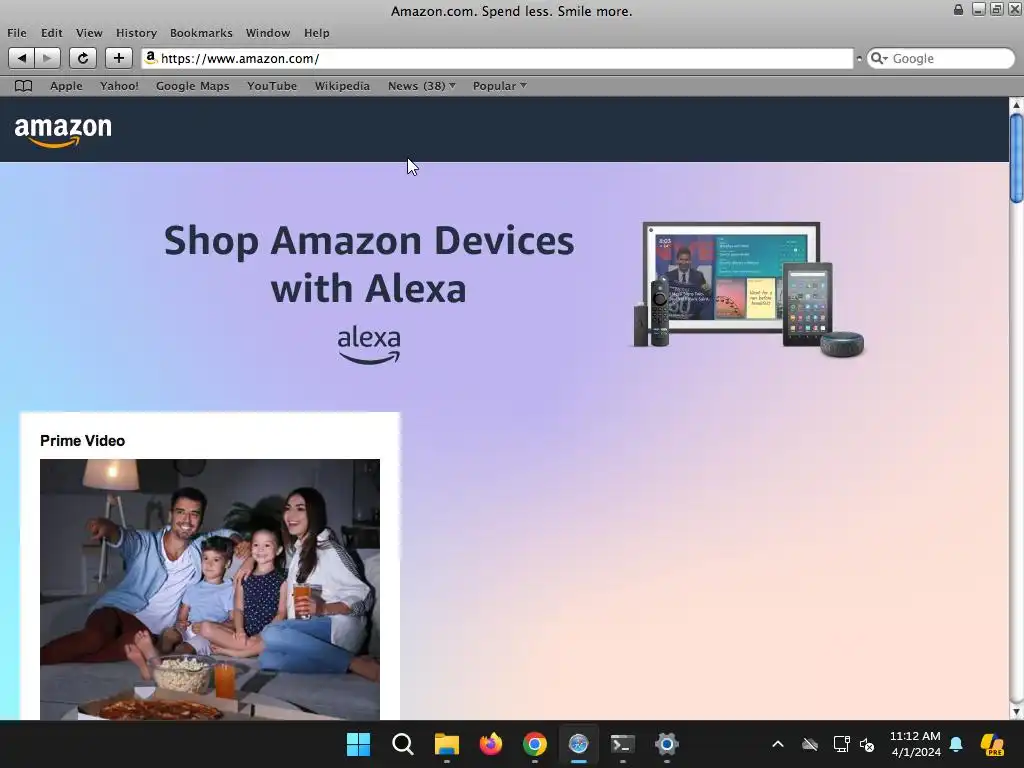Expand the News (38) bookmark folder

(422, 86)
